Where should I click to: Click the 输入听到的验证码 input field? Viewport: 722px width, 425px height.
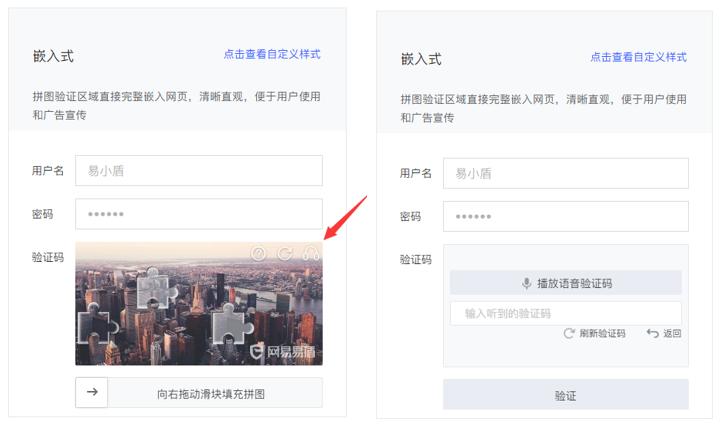pos(565,313)
